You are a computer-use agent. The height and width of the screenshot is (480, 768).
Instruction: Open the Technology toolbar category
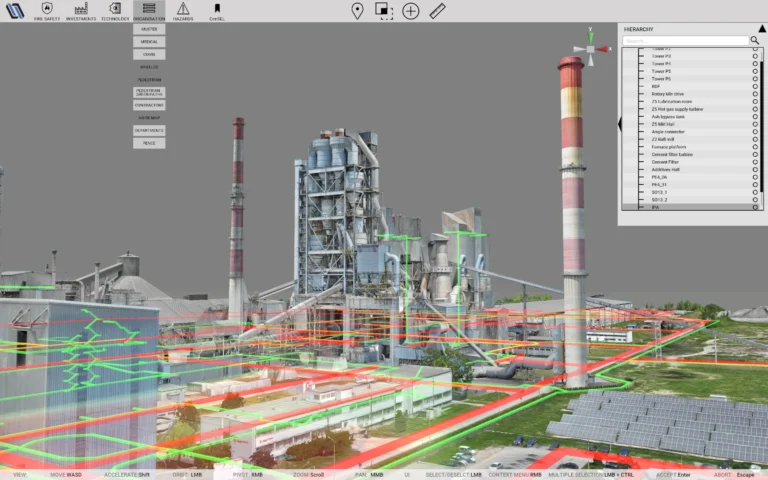[115, 11]
